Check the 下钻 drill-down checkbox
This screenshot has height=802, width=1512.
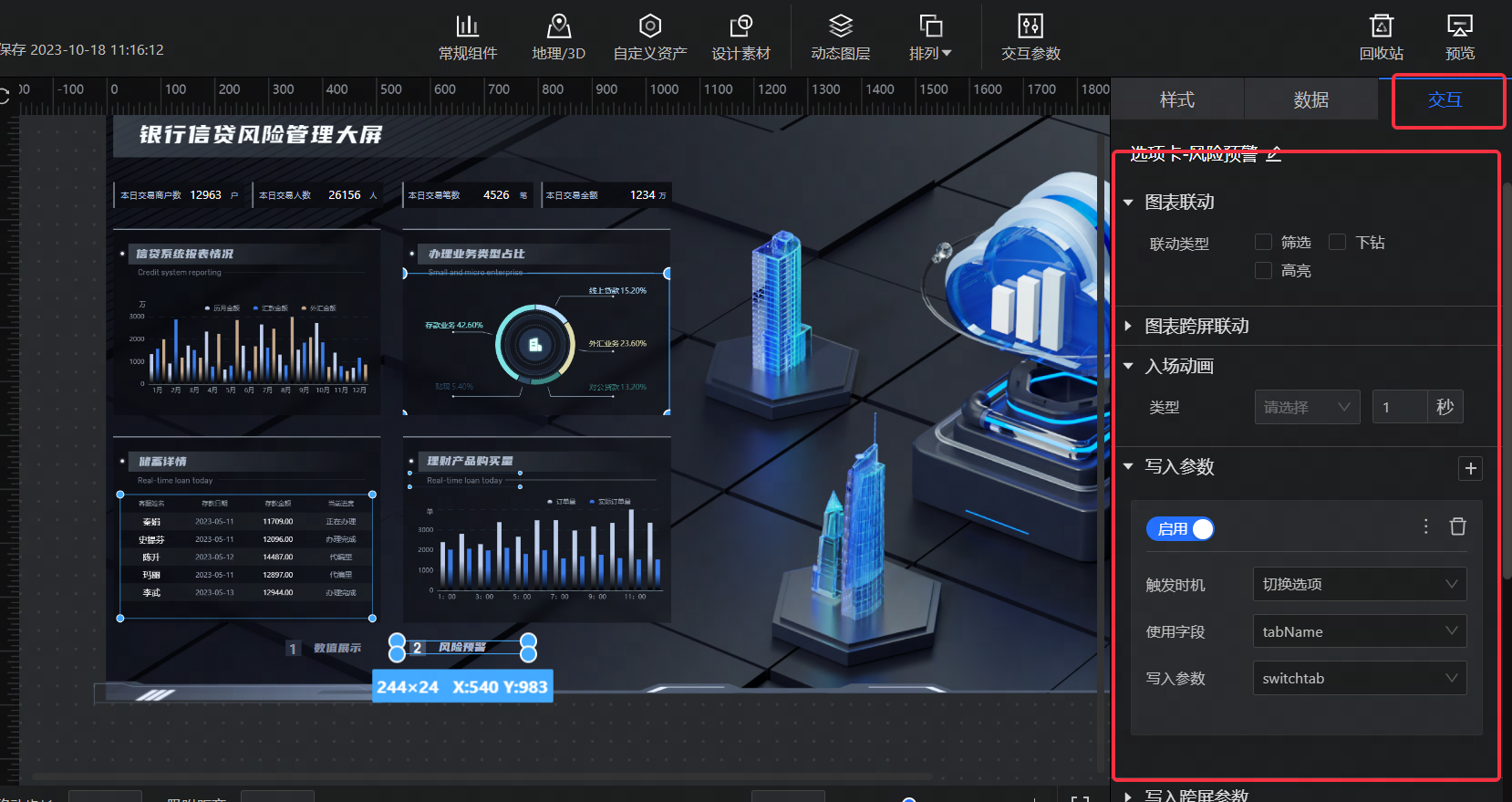(x=1338, y=242)
